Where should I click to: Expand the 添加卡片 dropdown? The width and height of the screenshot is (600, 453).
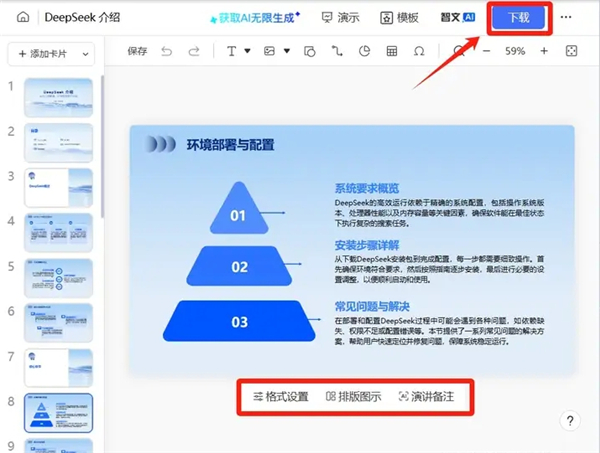[85, 53]
